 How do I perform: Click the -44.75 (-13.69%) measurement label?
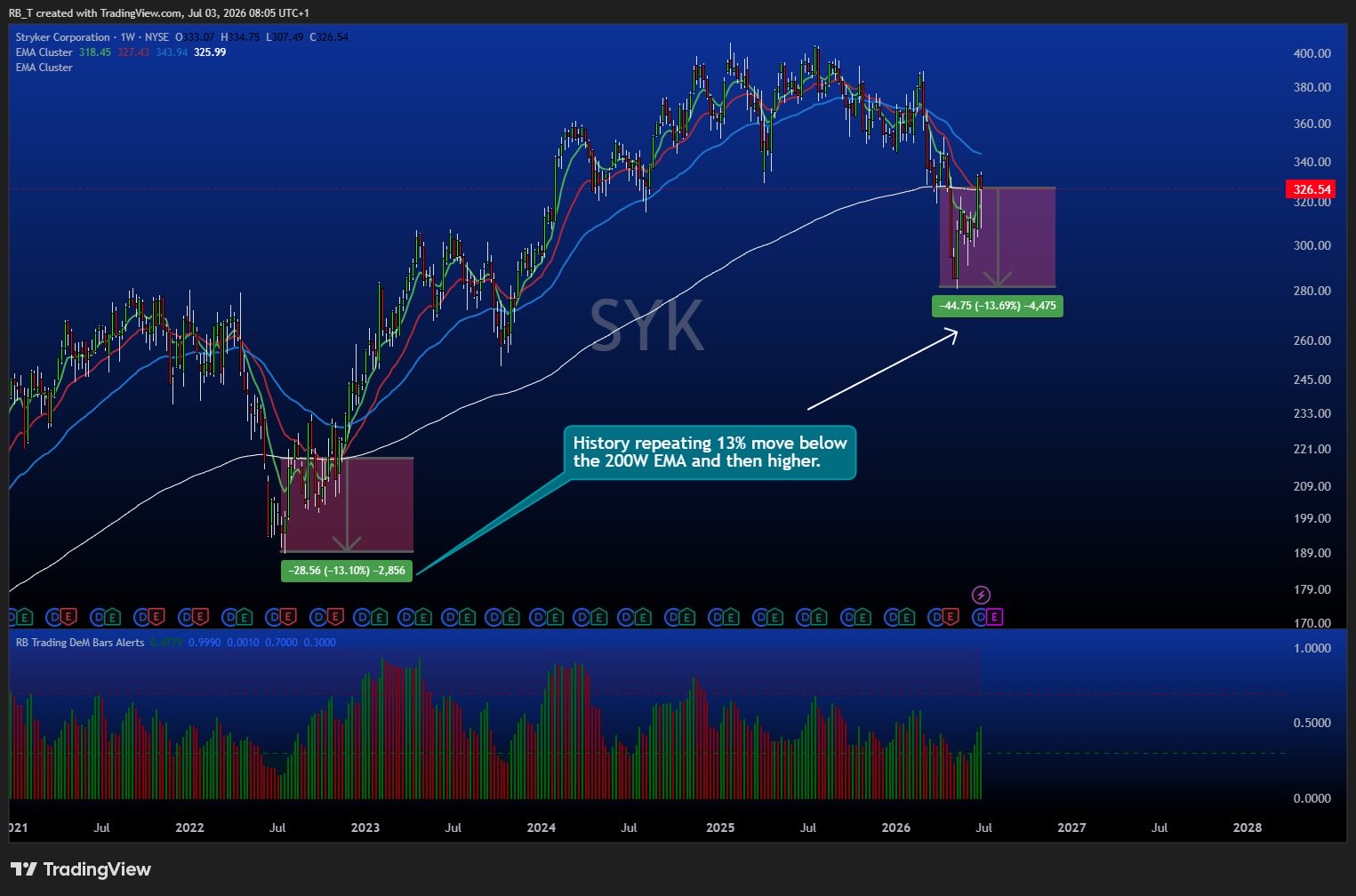click(997, 306)
